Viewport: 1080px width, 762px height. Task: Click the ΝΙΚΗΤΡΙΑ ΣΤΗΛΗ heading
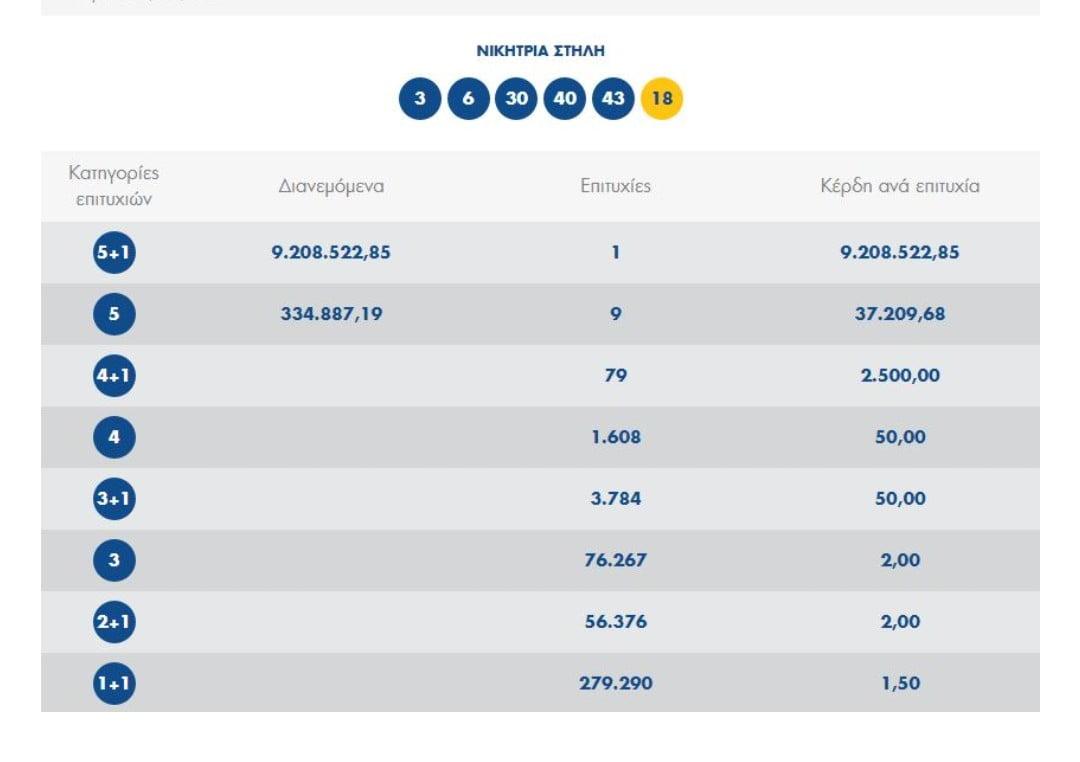tap(540, 51)
